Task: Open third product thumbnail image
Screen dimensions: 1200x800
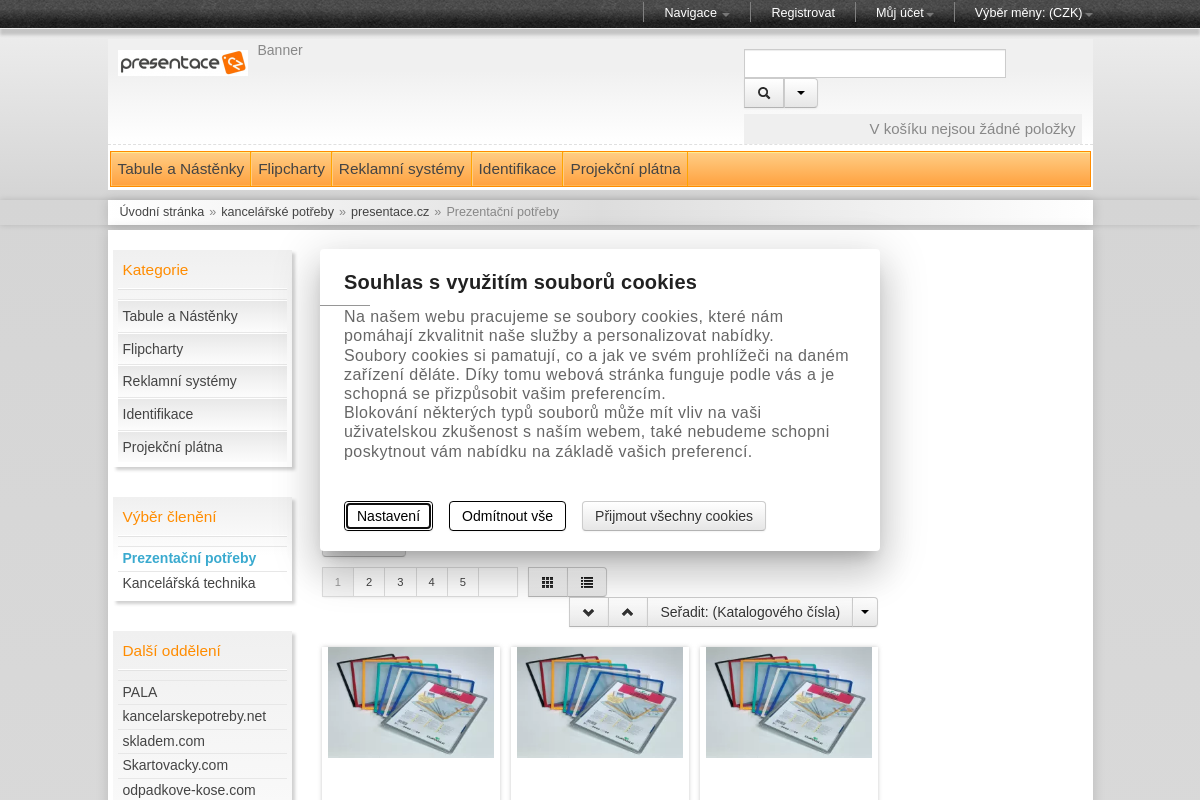Action: (789, 702)
